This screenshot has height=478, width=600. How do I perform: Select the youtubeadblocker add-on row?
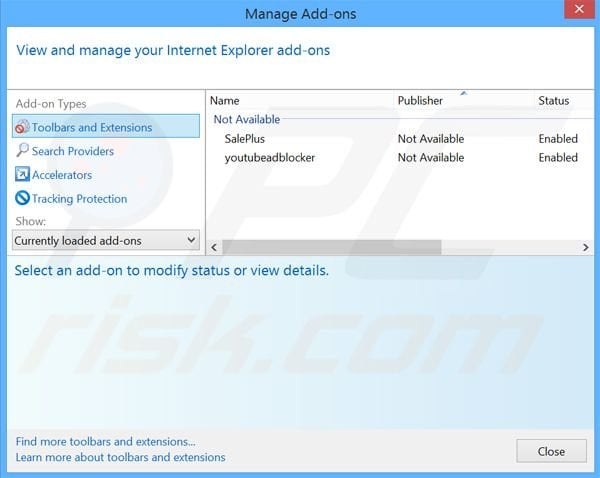click(401, 157)
